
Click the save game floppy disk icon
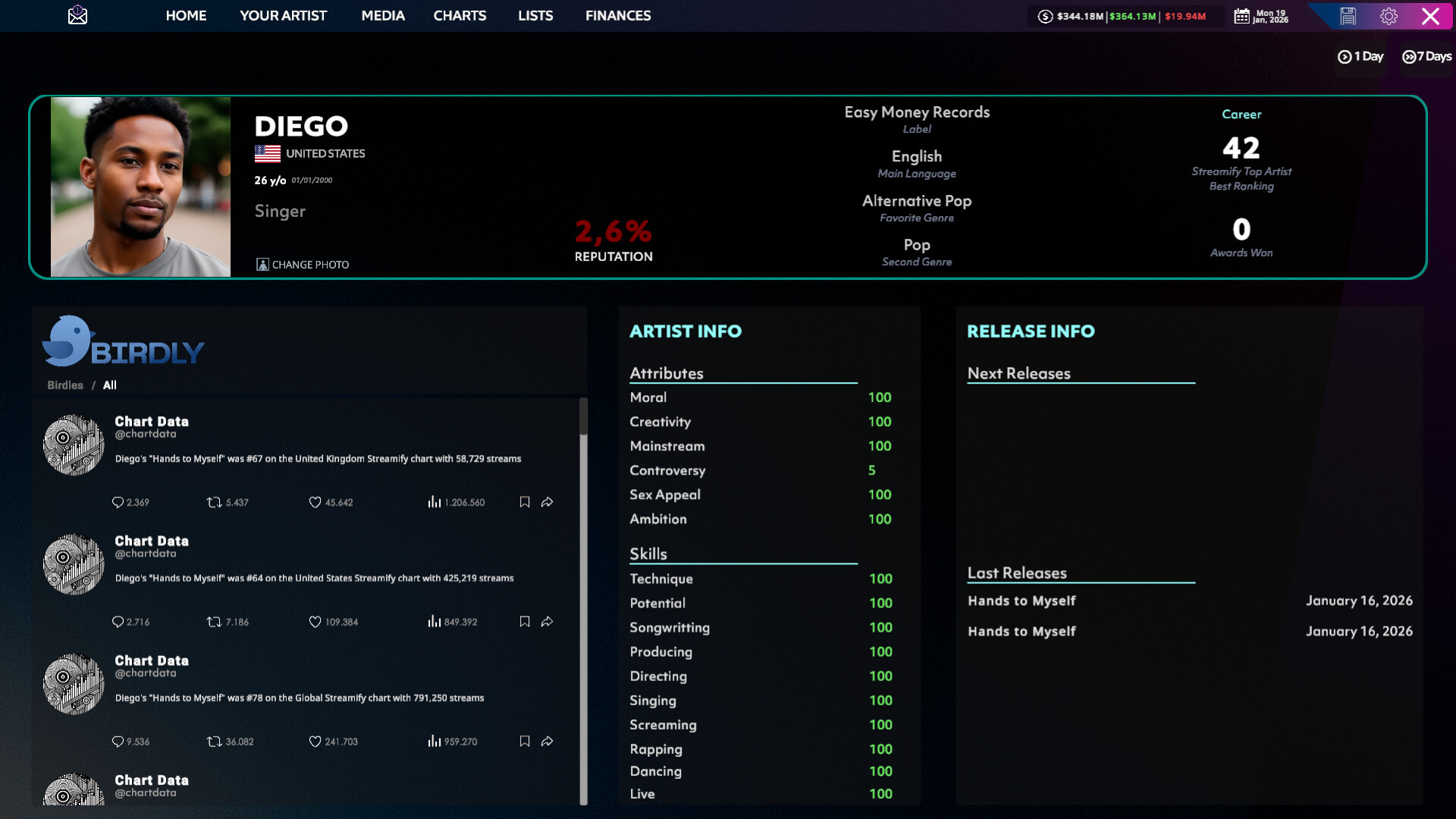[x=1348, y=16]
